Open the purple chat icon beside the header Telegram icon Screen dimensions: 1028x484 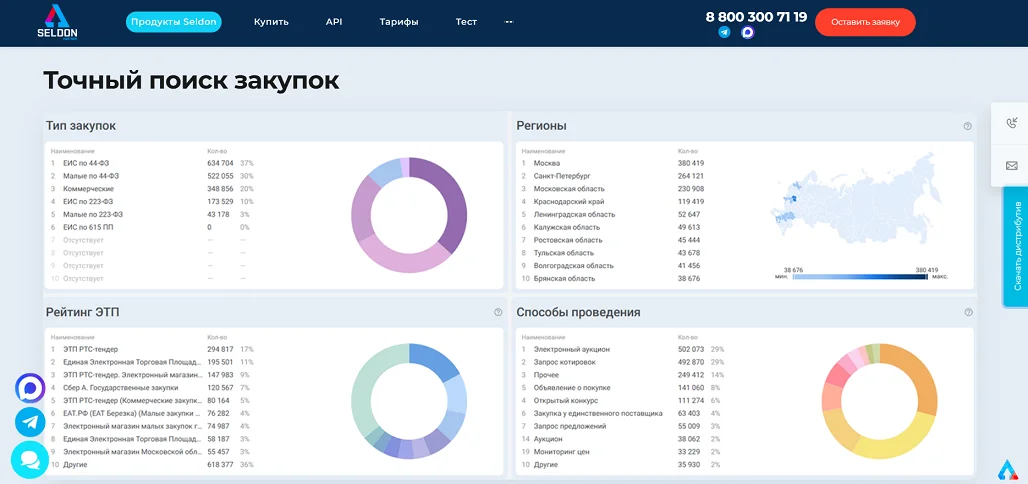[747, 32]
